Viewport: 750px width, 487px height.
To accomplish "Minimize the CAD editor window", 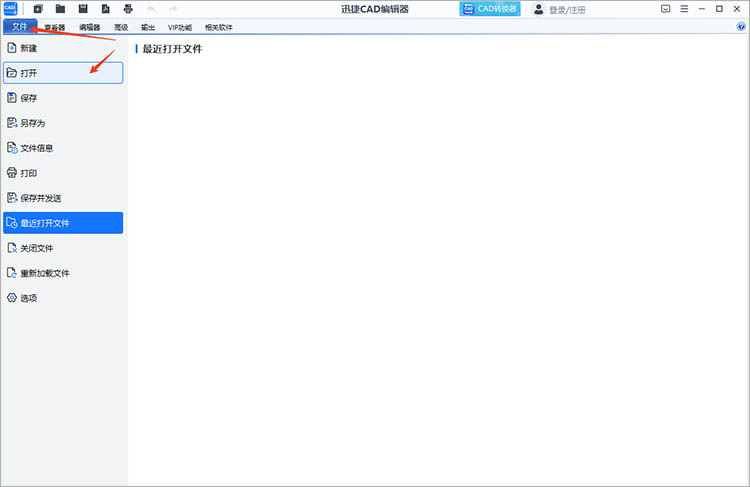I will [702, 9].
